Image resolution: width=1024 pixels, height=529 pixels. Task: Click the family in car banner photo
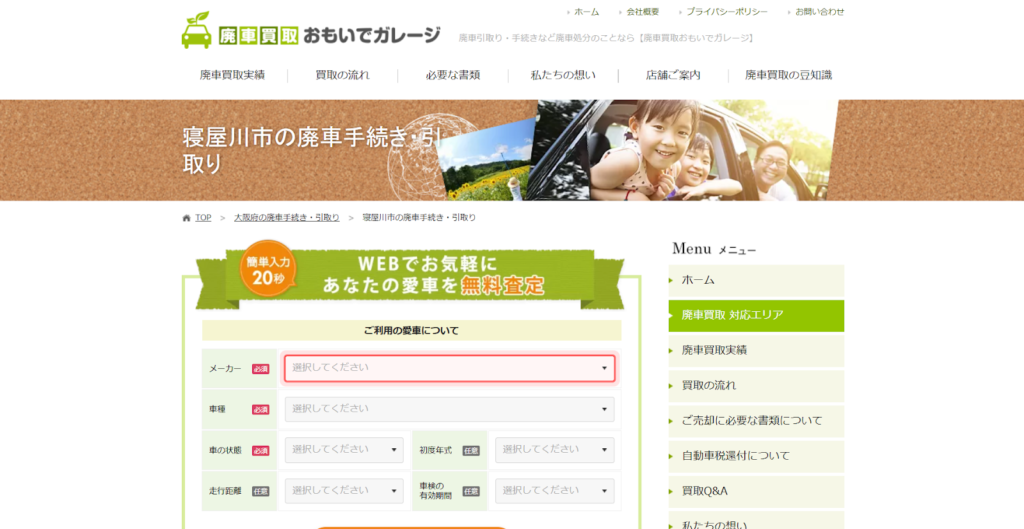tap(680, 150)
